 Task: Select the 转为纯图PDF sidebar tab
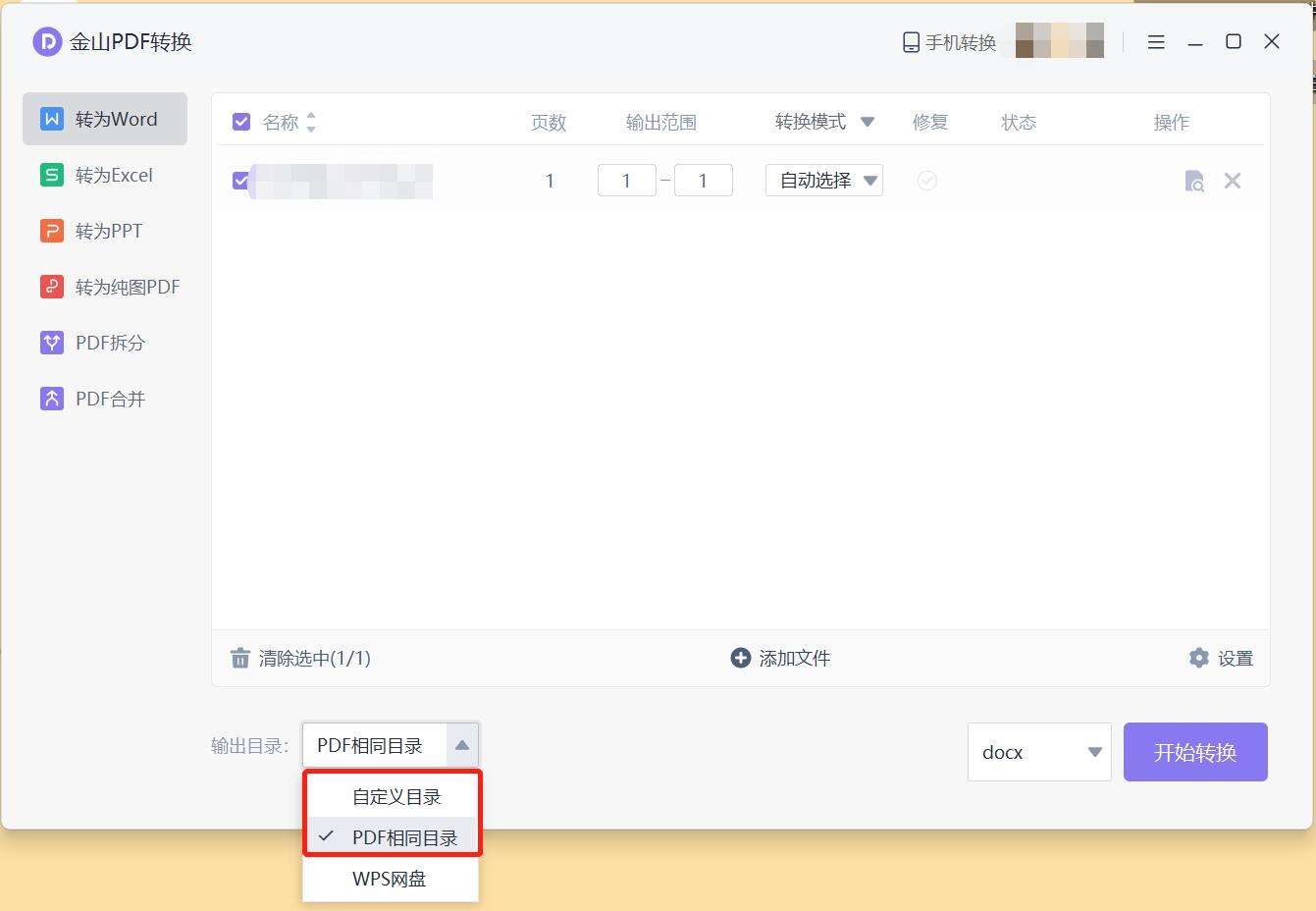coord(105,287)
